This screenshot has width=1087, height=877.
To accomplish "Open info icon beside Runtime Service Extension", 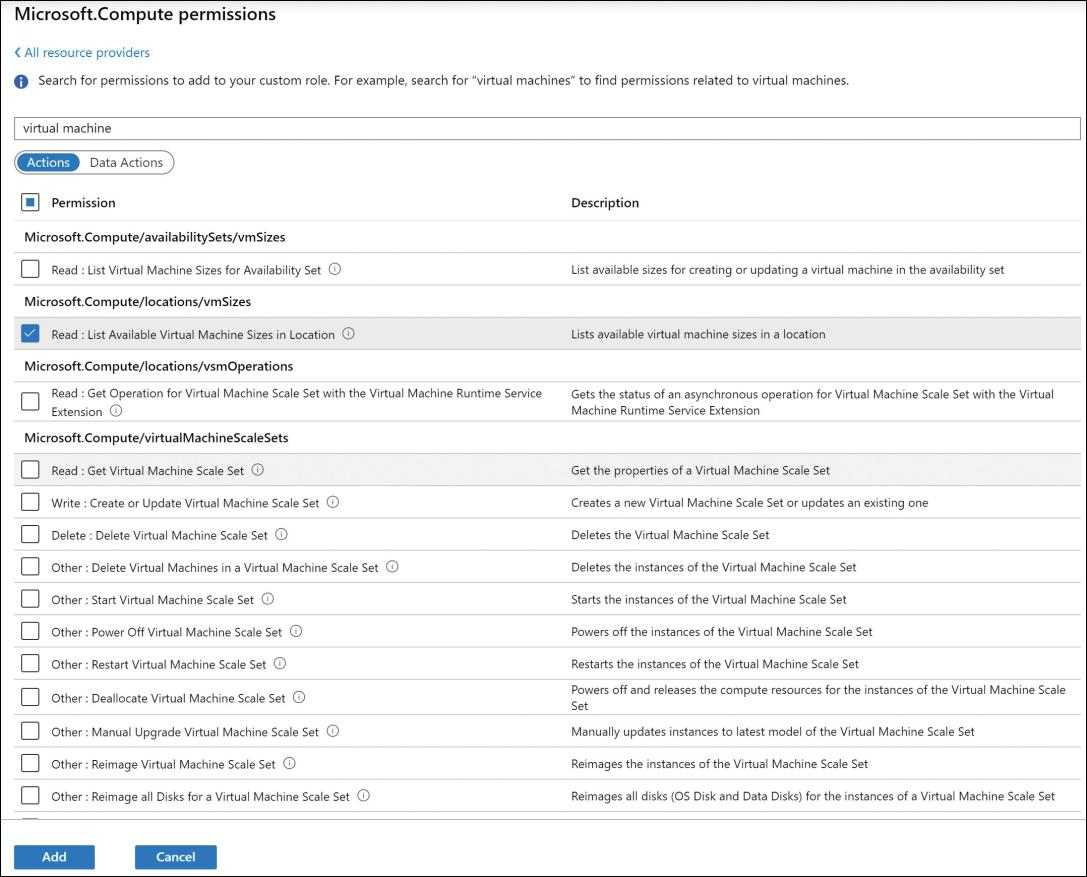I will tap(116, 410).
